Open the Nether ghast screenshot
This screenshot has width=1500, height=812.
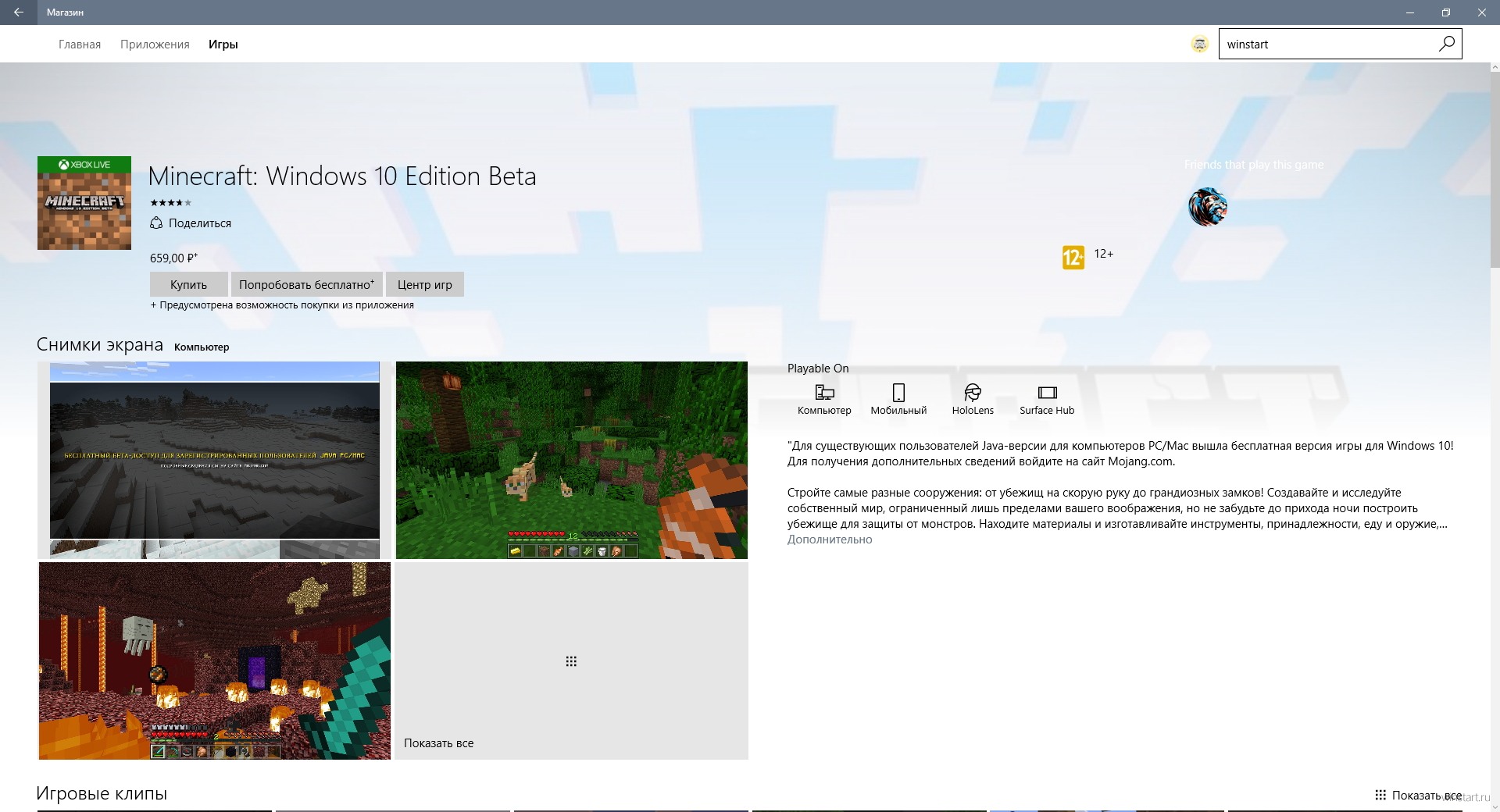click(x=214, y=661)
